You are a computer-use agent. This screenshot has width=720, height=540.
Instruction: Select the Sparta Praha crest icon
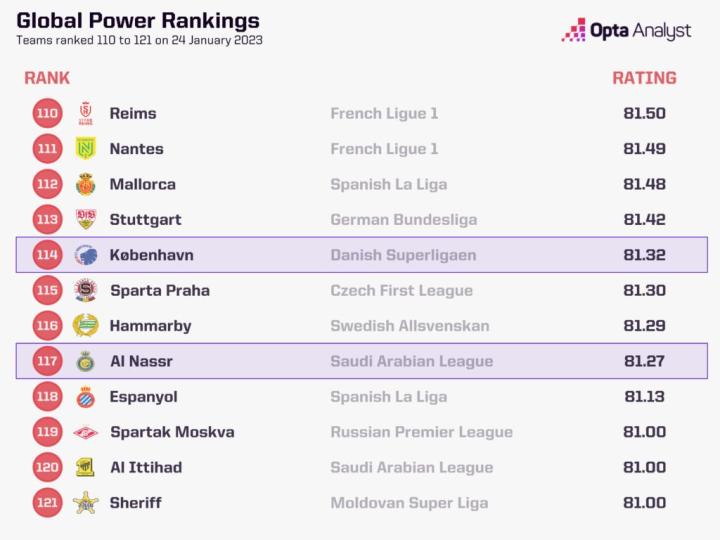click(85, 290)
